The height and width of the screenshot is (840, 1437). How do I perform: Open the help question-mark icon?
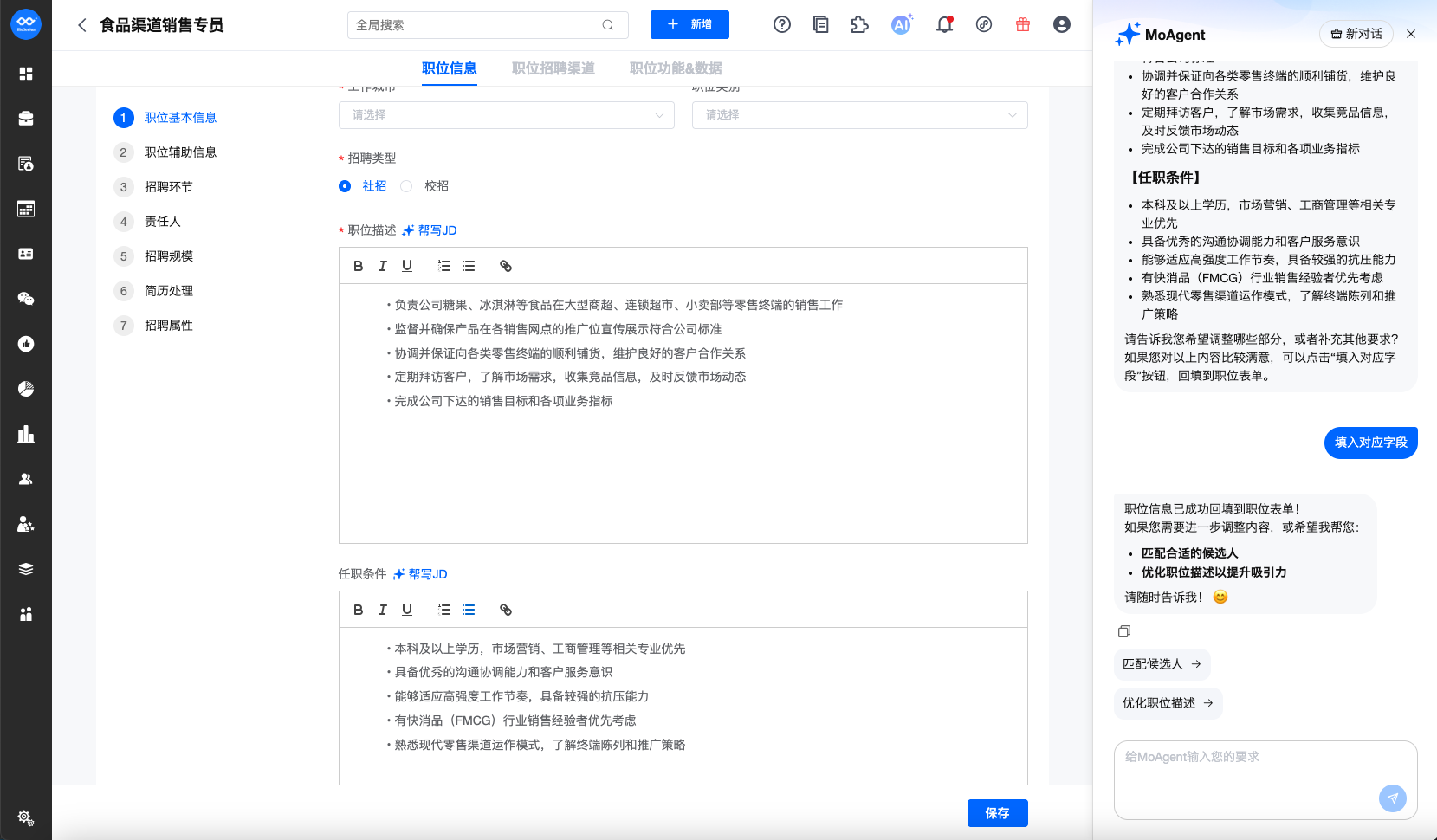pyautogui.click(x=782, y=25)
